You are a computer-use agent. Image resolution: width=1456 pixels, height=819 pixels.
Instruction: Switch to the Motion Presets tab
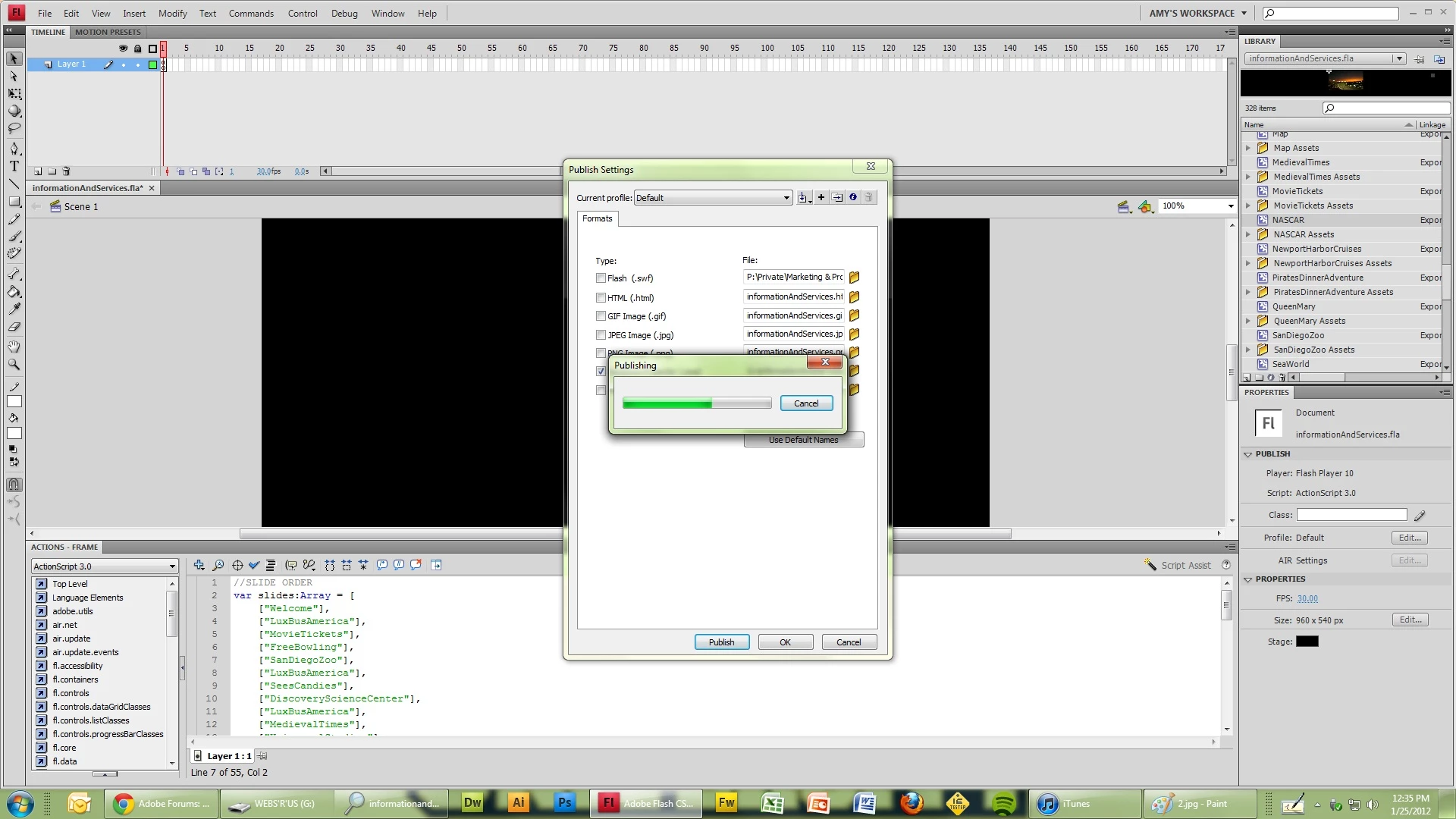[x=108, y=32]
